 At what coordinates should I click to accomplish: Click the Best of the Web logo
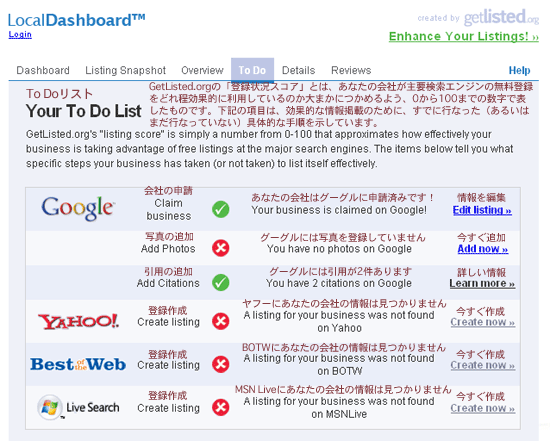[78, 365]
